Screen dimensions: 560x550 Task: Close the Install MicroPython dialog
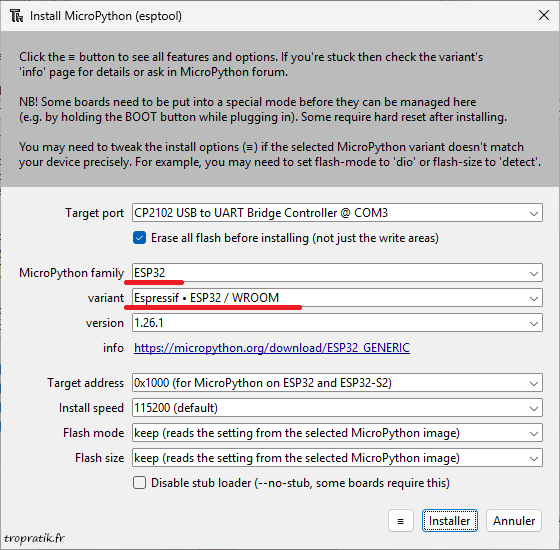click(x=544, y=15)
